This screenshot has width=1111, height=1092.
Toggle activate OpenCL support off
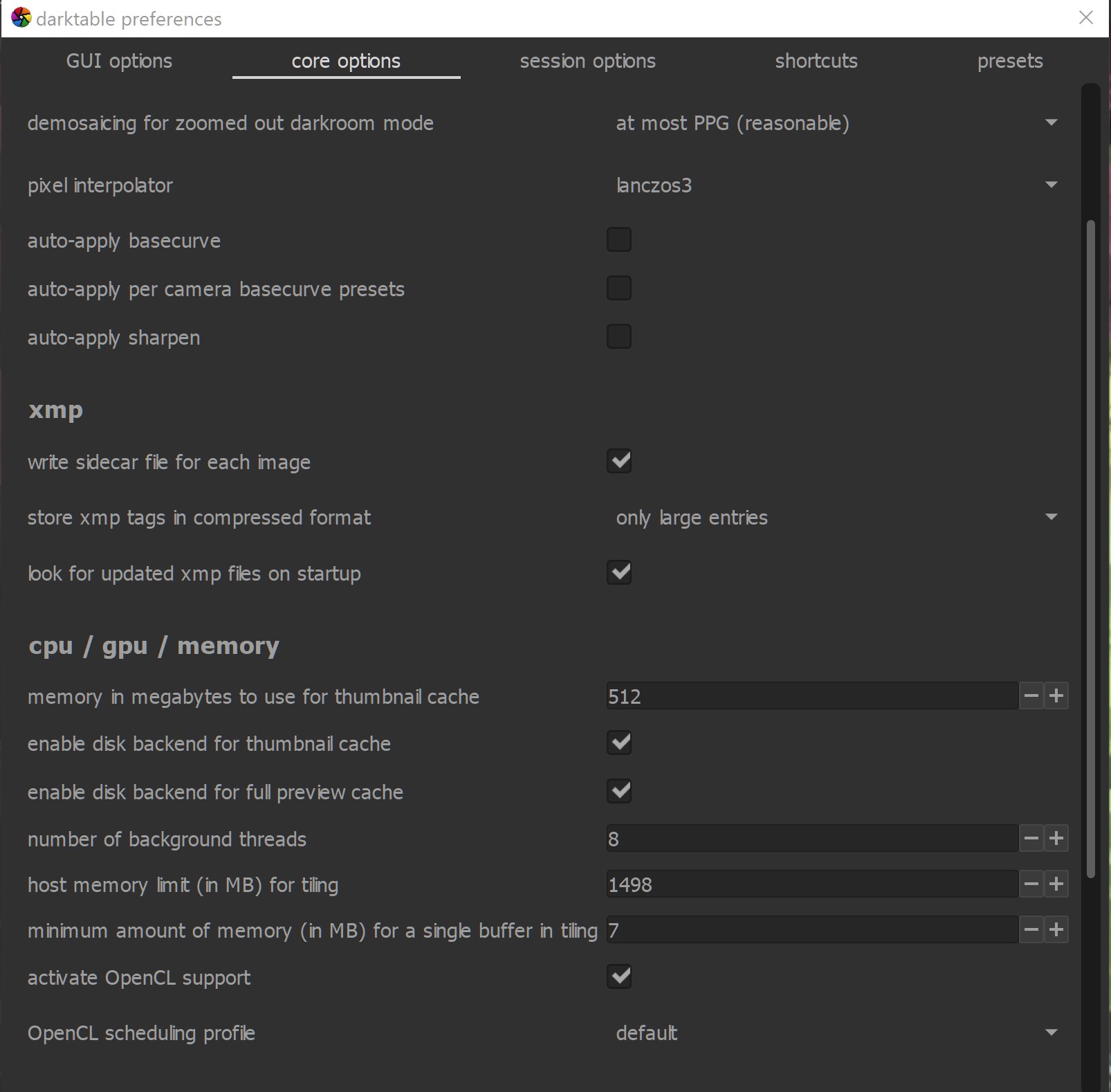coord(620,976)
